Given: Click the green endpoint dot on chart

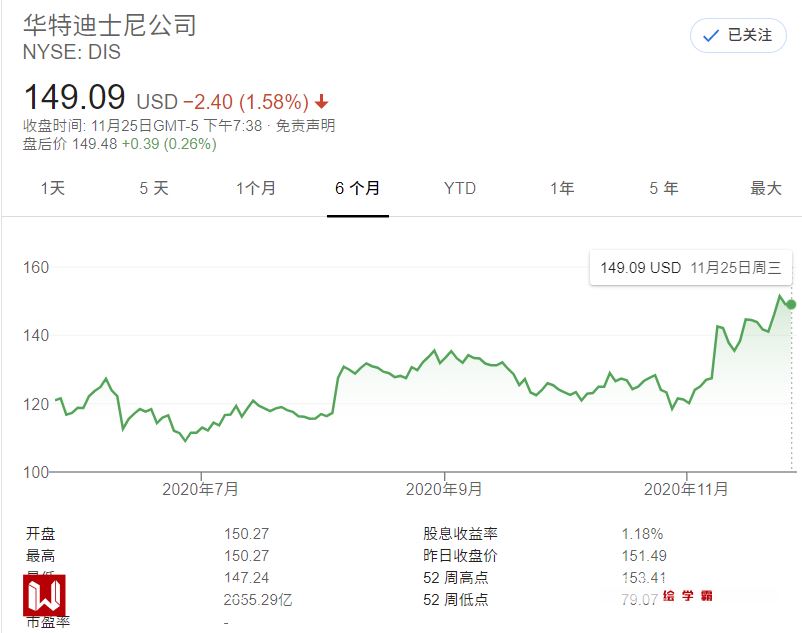Looking at the screenshot, I should pyautogui.click(x=791, y=304).
